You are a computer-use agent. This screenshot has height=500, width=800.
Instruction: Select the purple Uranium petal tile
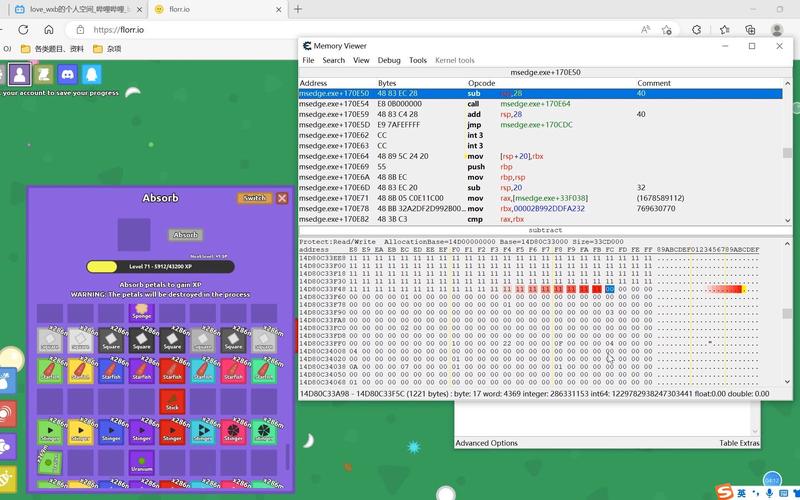(x=141, y=462)
